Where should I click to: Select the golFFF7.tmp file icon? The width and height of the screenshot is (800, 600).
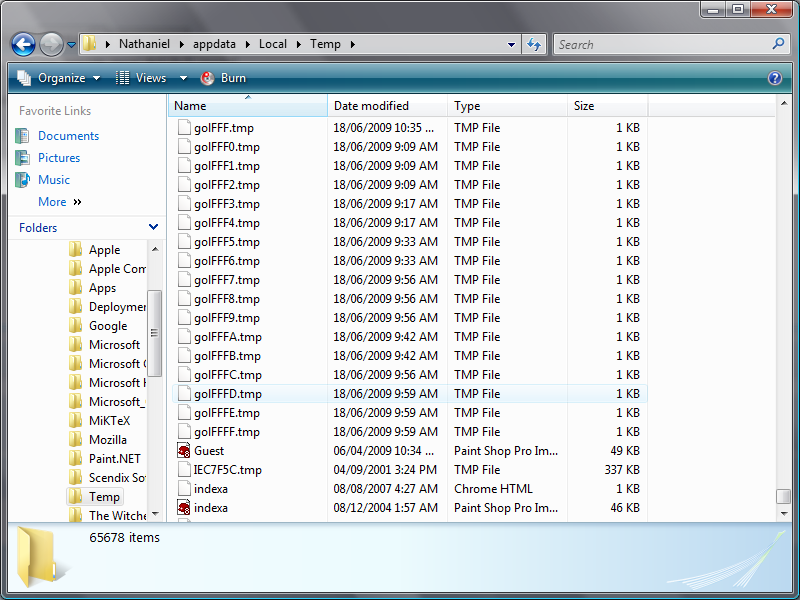coord(184,279)
